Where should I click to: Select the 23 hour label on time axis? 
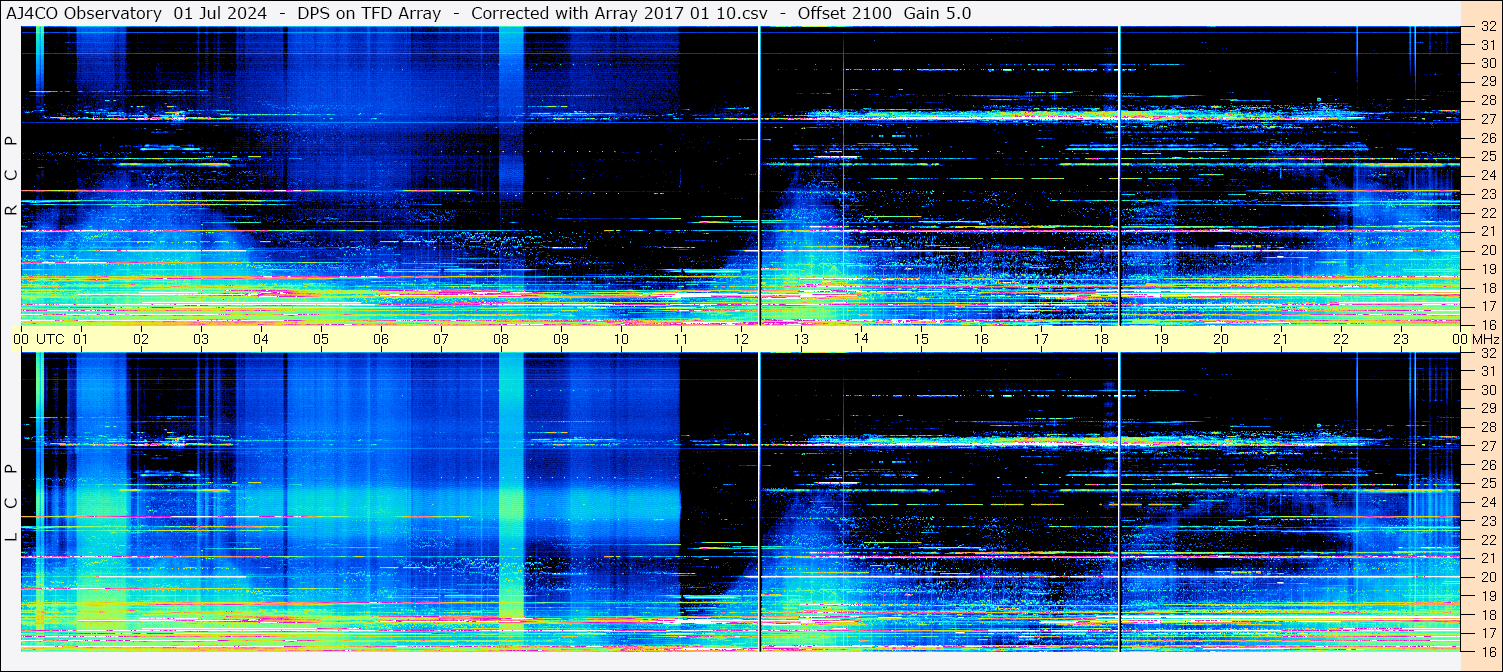point(1401,339)
